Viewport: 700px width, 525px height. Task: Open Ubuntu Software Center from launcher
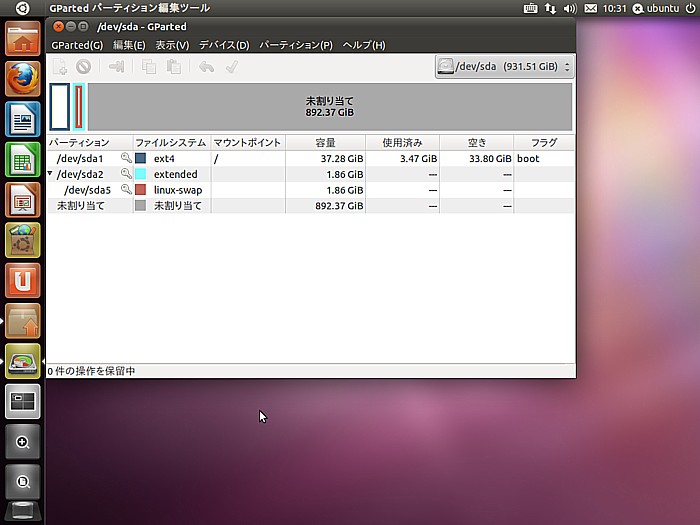[23, 240]
